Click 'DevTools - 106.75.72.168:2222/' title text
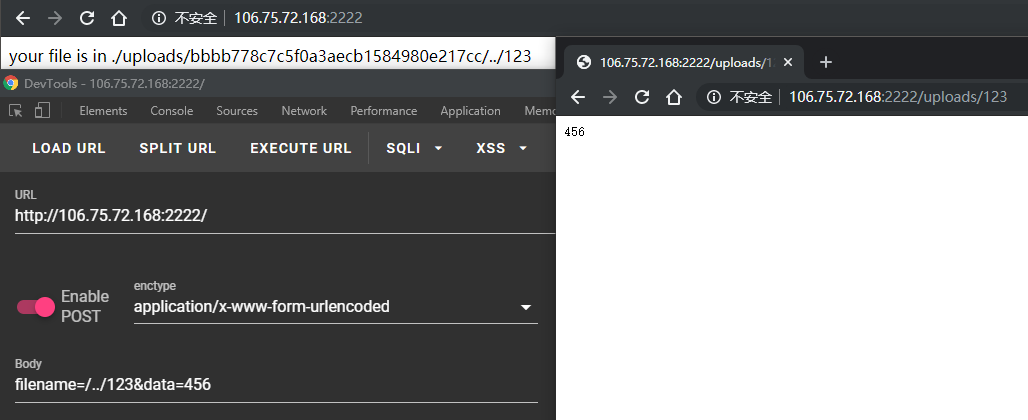 [115, 83]
